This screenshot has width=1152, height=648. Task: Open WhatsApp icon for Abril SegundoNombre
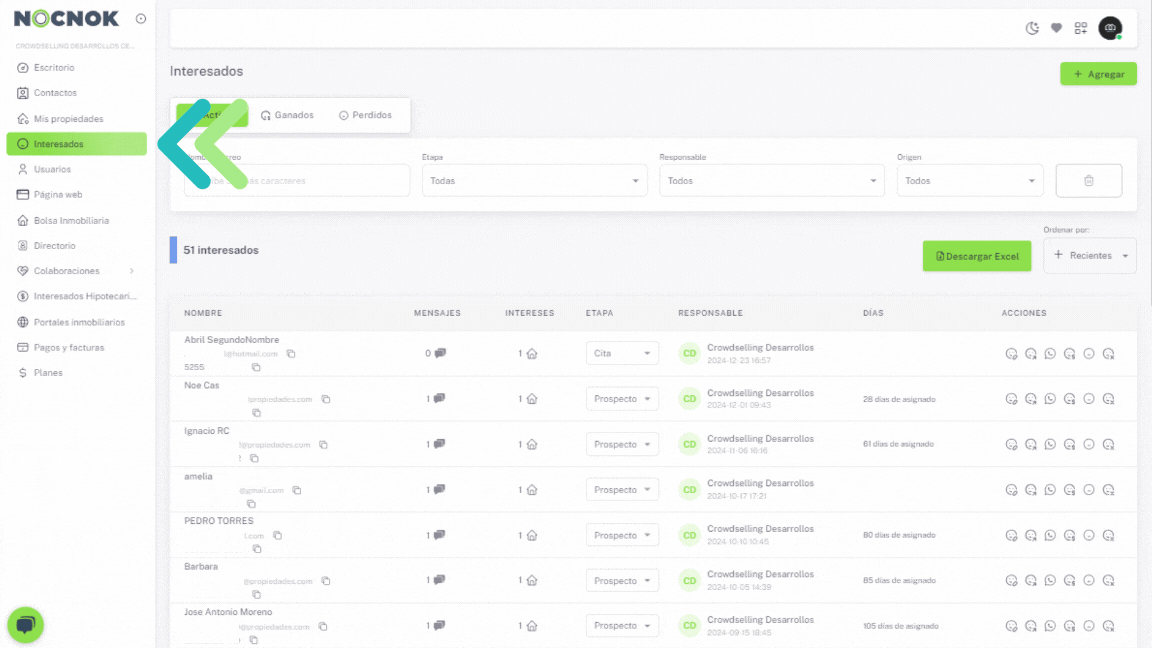[1050, 353]
